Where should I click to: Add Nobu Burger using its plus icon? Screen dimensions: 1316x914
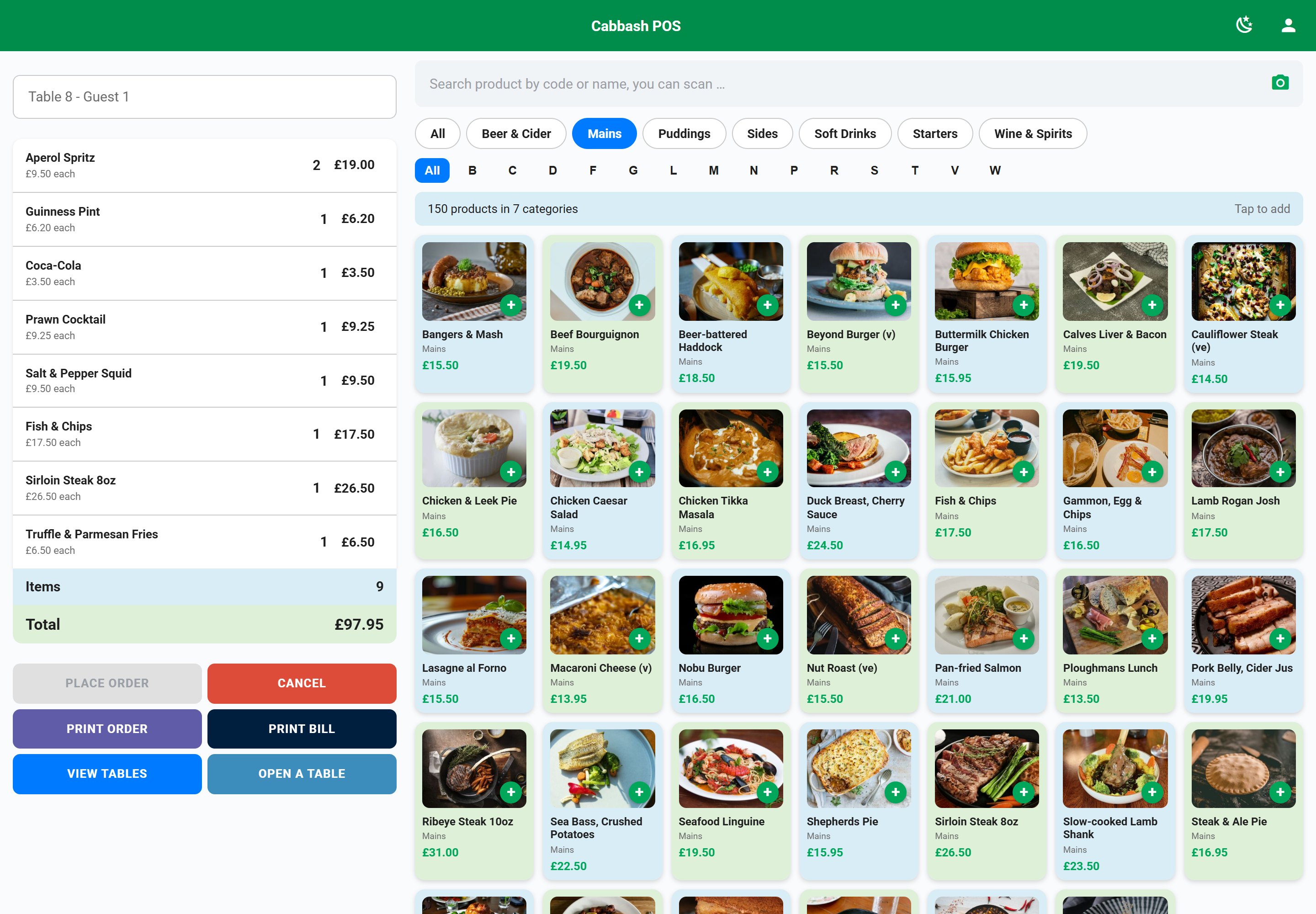(x=767, y=638)
